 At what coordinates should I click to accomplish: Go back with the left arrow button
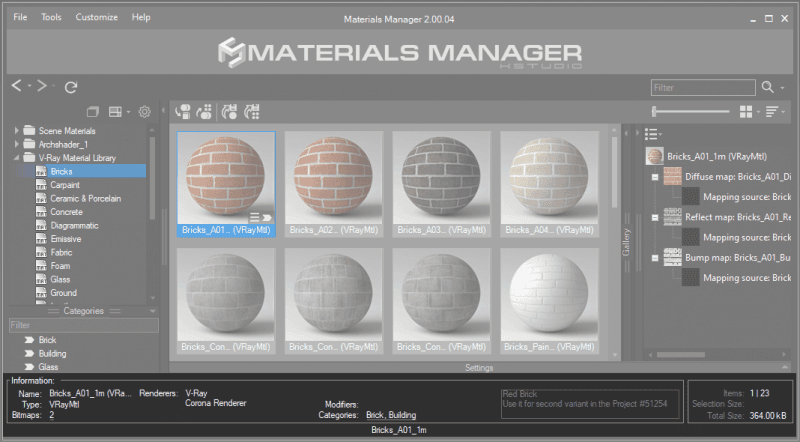click(16, 86)
